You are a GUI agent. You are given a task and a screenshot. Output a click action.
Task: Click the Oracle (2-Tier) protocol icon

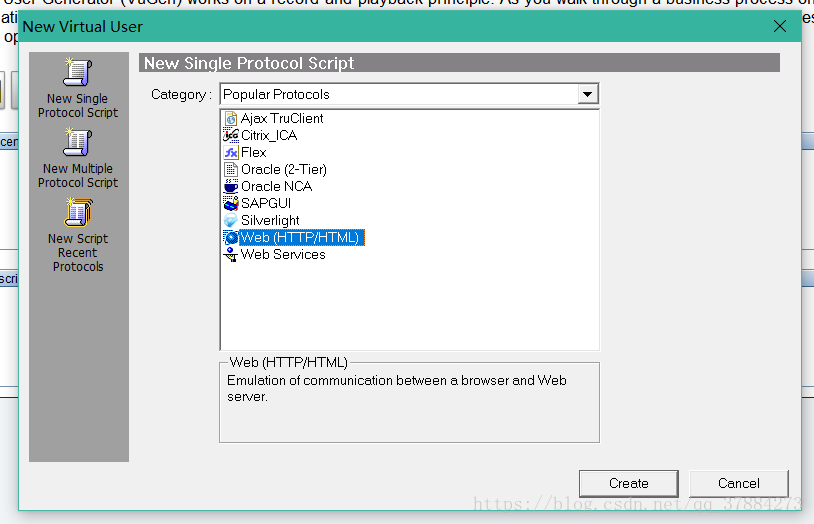click(231, 170)
